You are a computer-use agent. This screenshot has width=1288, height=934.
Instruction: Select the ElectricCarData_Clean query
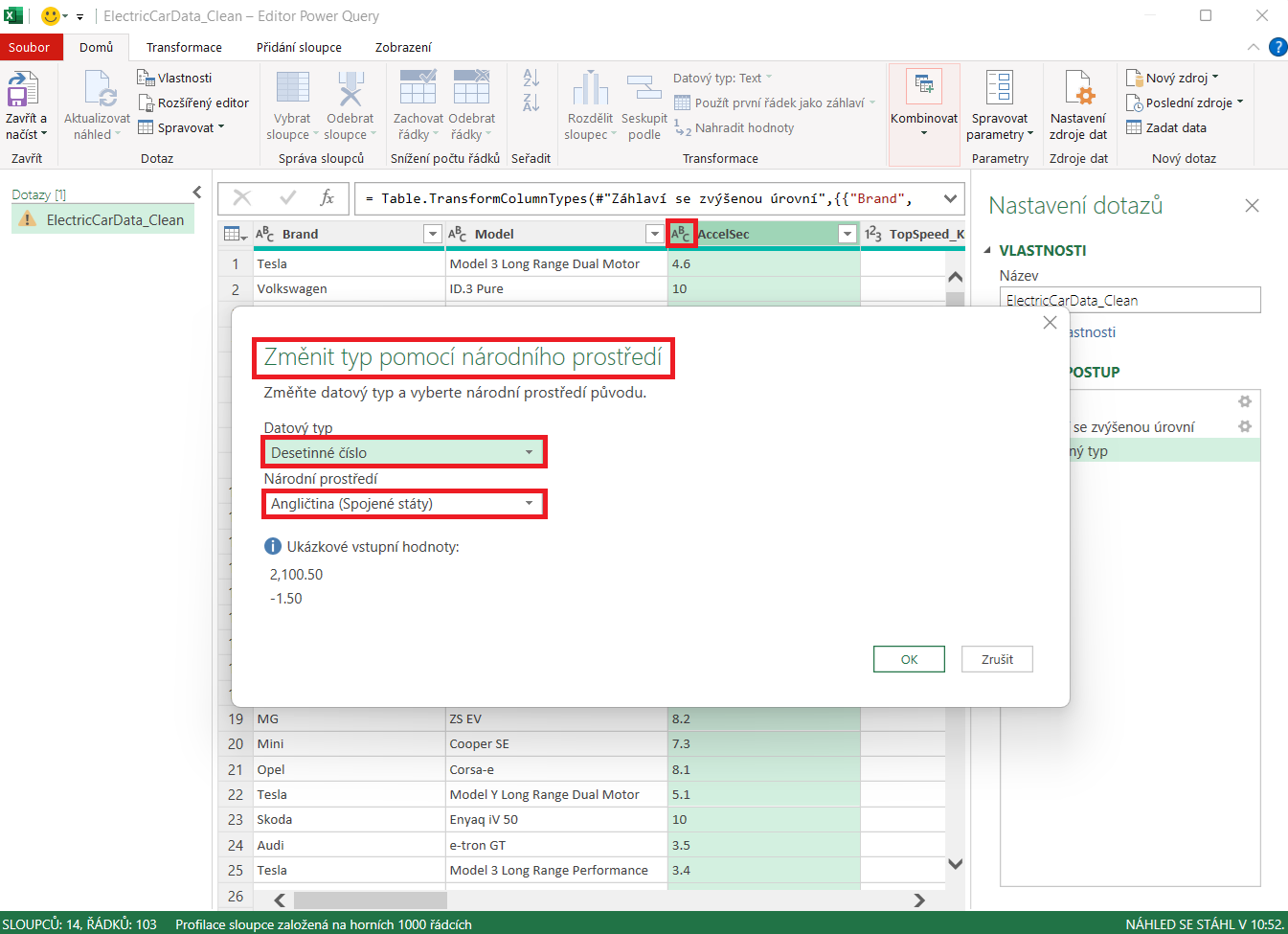(103, 219)
